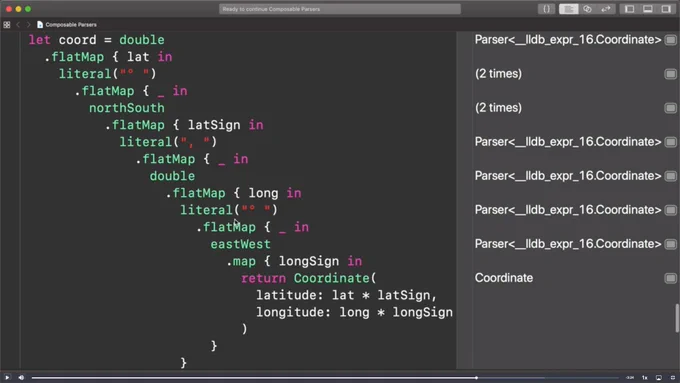The image size is (680, 383).
Task: Mute the video volume
Action: click(x=21, y=378)
